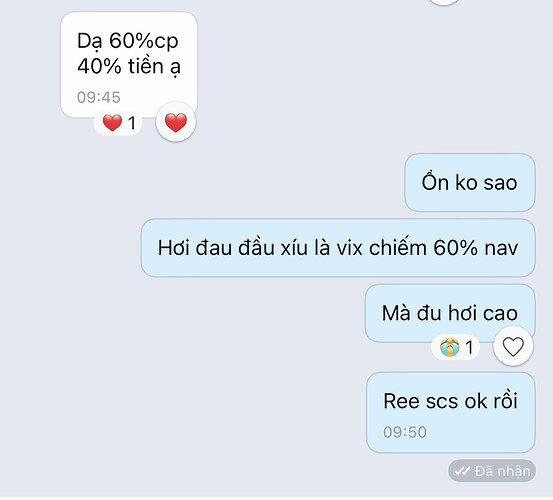Open the heart reaction count badge
The height and width of the screenshot is (500, 553).
118,123
